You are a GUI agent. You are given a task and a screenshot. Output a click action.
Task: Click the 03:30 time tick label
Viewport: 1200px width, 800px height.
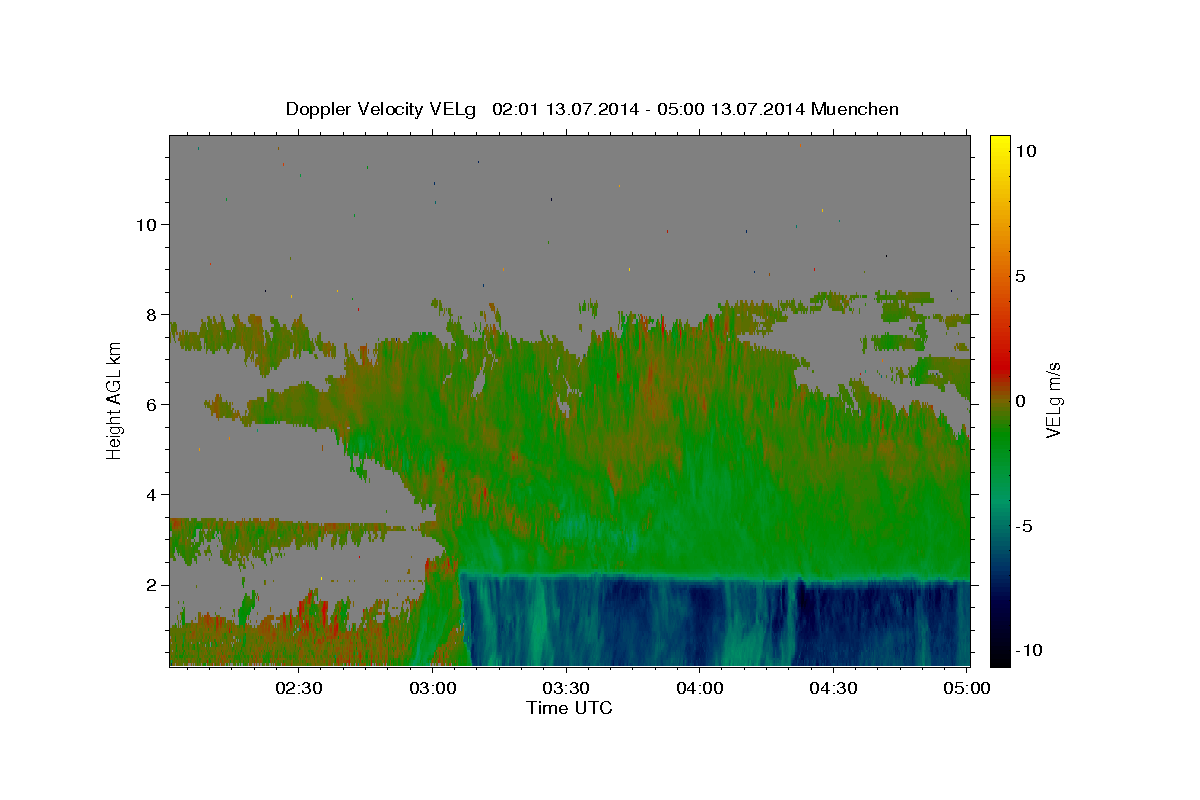click(x=566, y=688)
